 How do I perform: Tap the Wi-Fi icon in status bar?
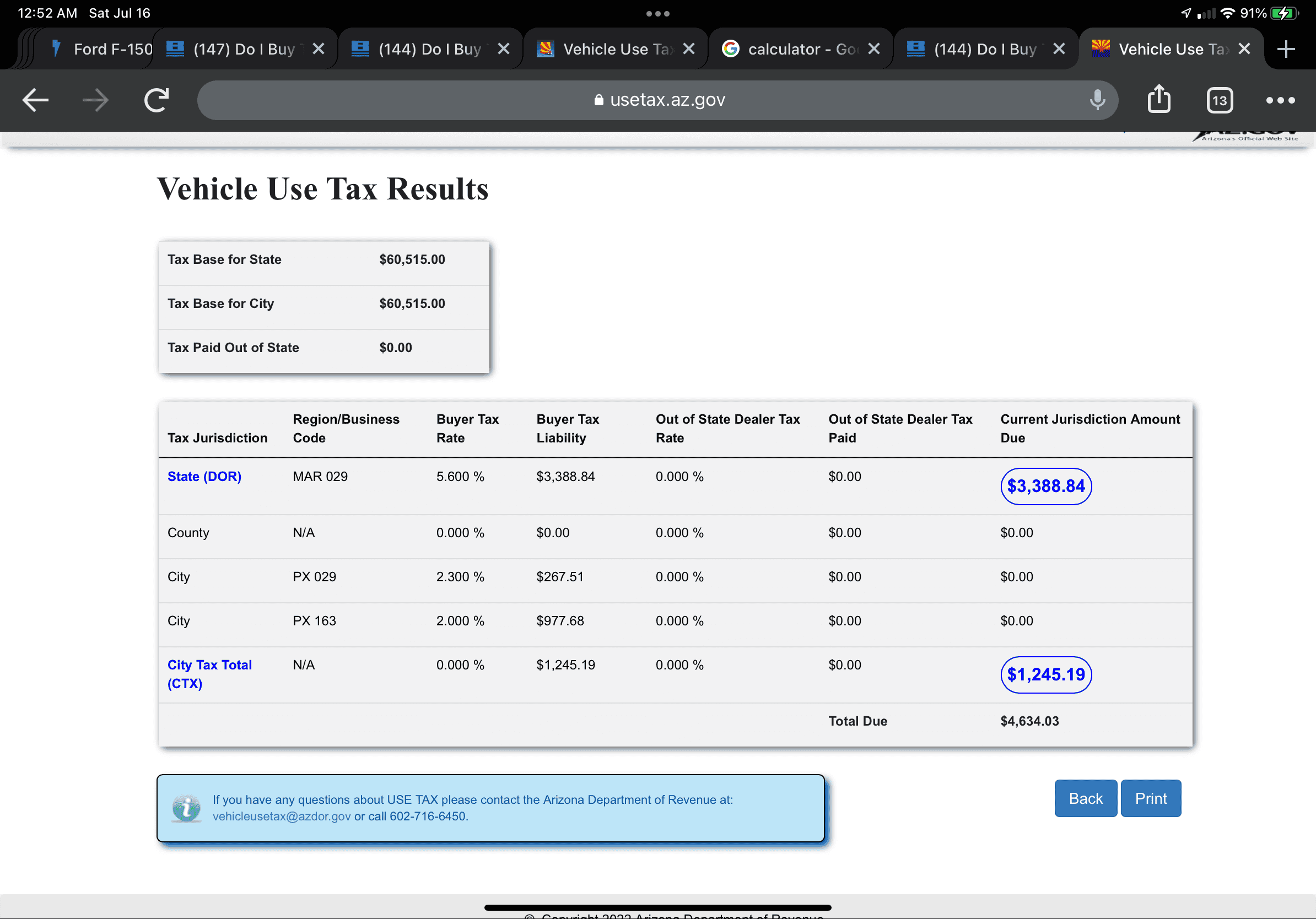pyautogui.click(x=1227, y=13)
